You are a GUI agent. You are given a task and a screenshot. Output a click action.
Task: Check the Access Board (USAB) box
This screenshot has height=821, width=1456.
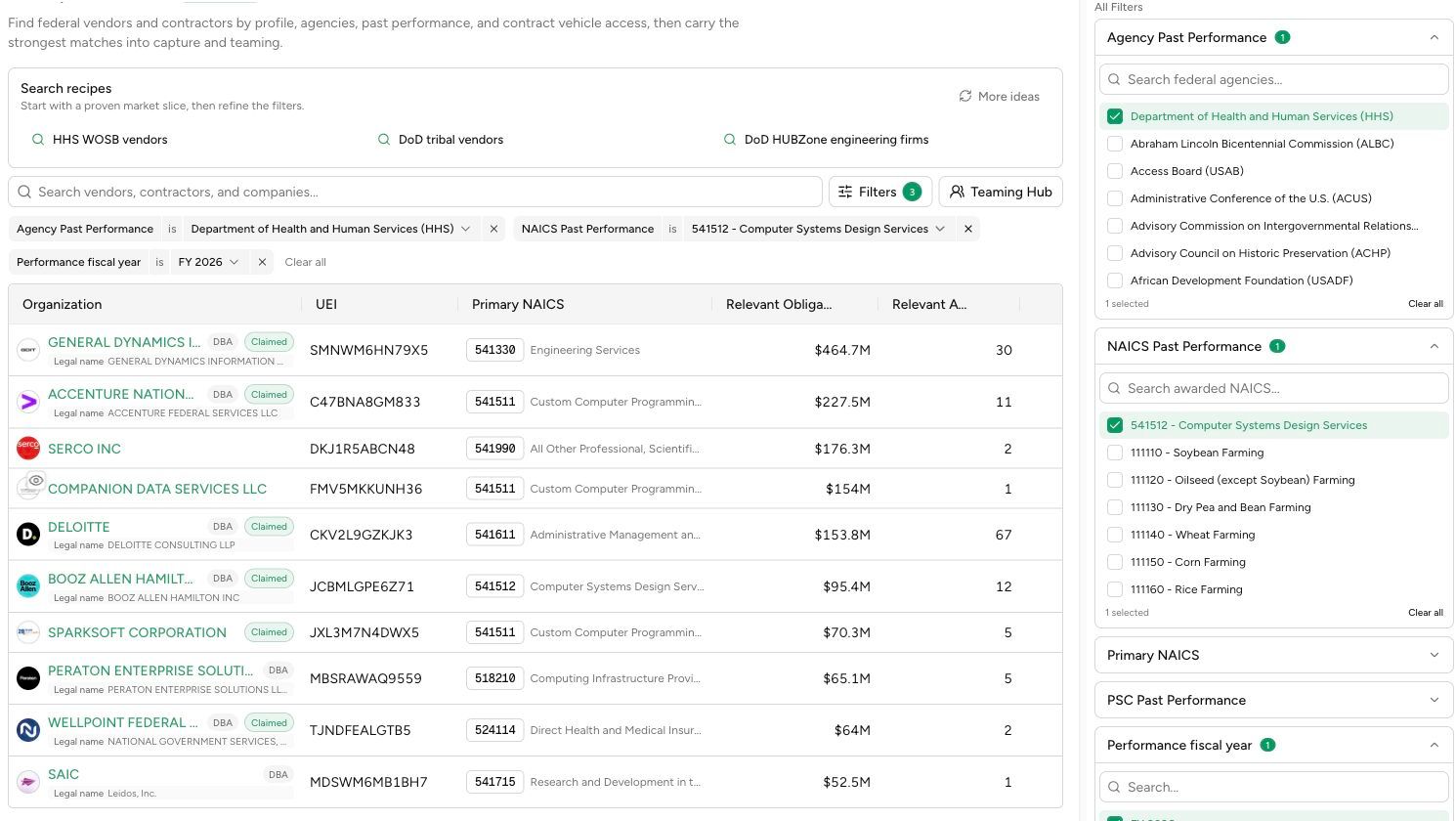[1115, 171]
